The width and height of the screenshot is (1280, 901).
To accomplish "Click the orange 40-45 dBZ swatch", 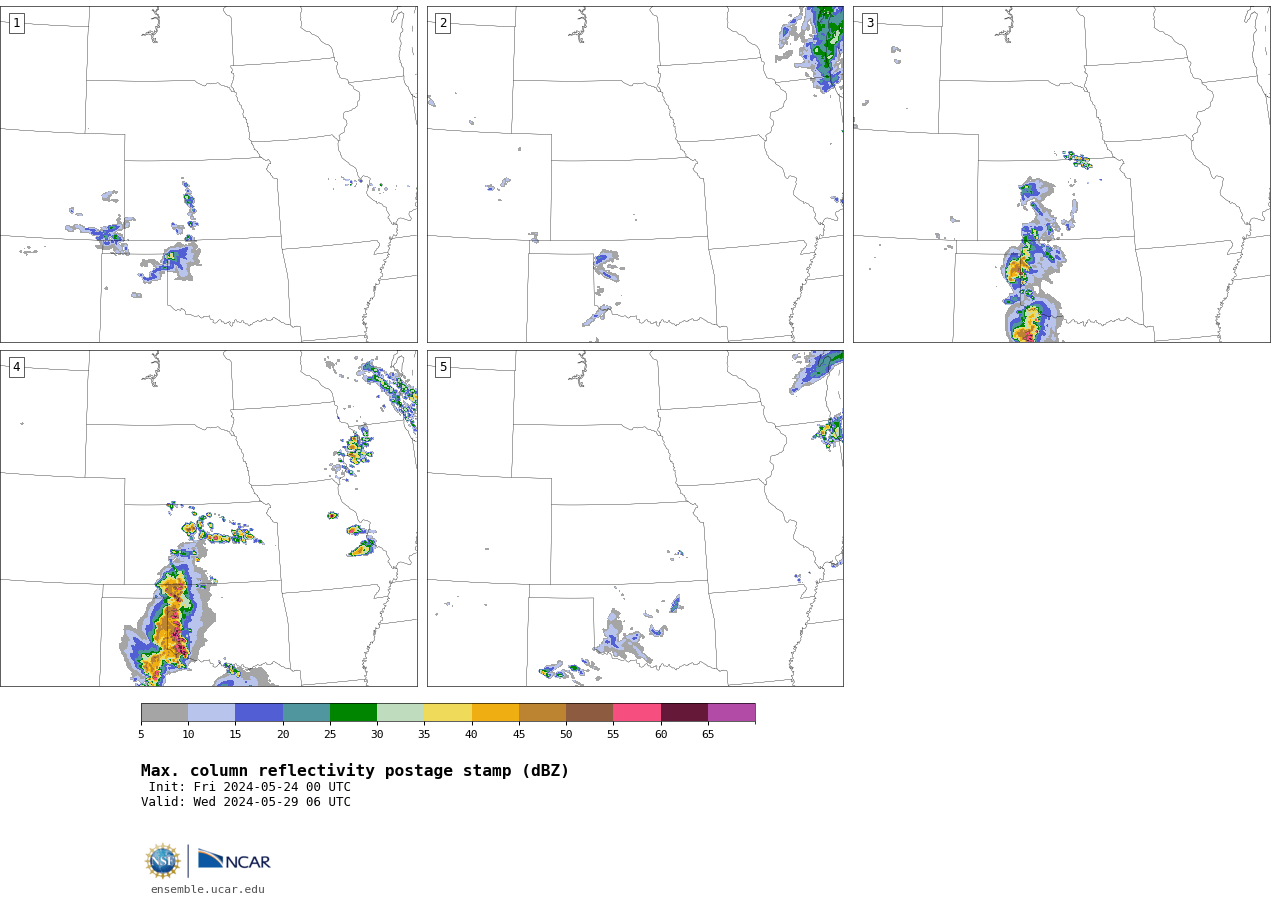I will point(495,713).
